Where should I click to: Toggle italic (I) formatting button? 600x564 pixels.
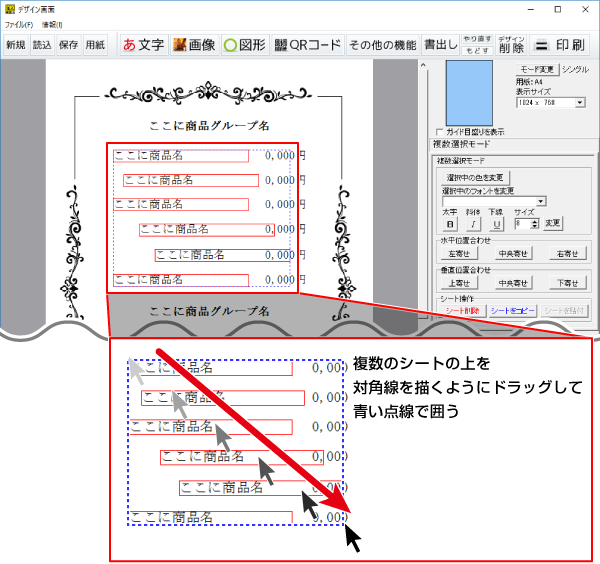click(x=473, y=223)
